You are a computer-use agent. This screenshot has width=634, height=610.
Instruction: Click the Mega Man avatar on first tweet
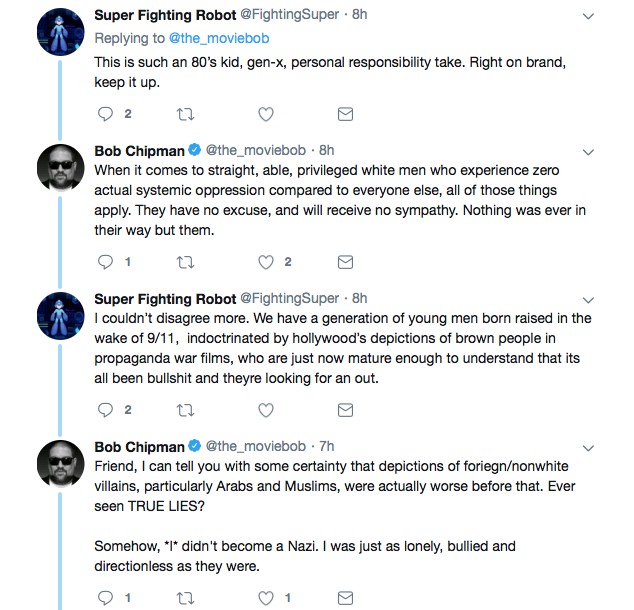point(61,32)
